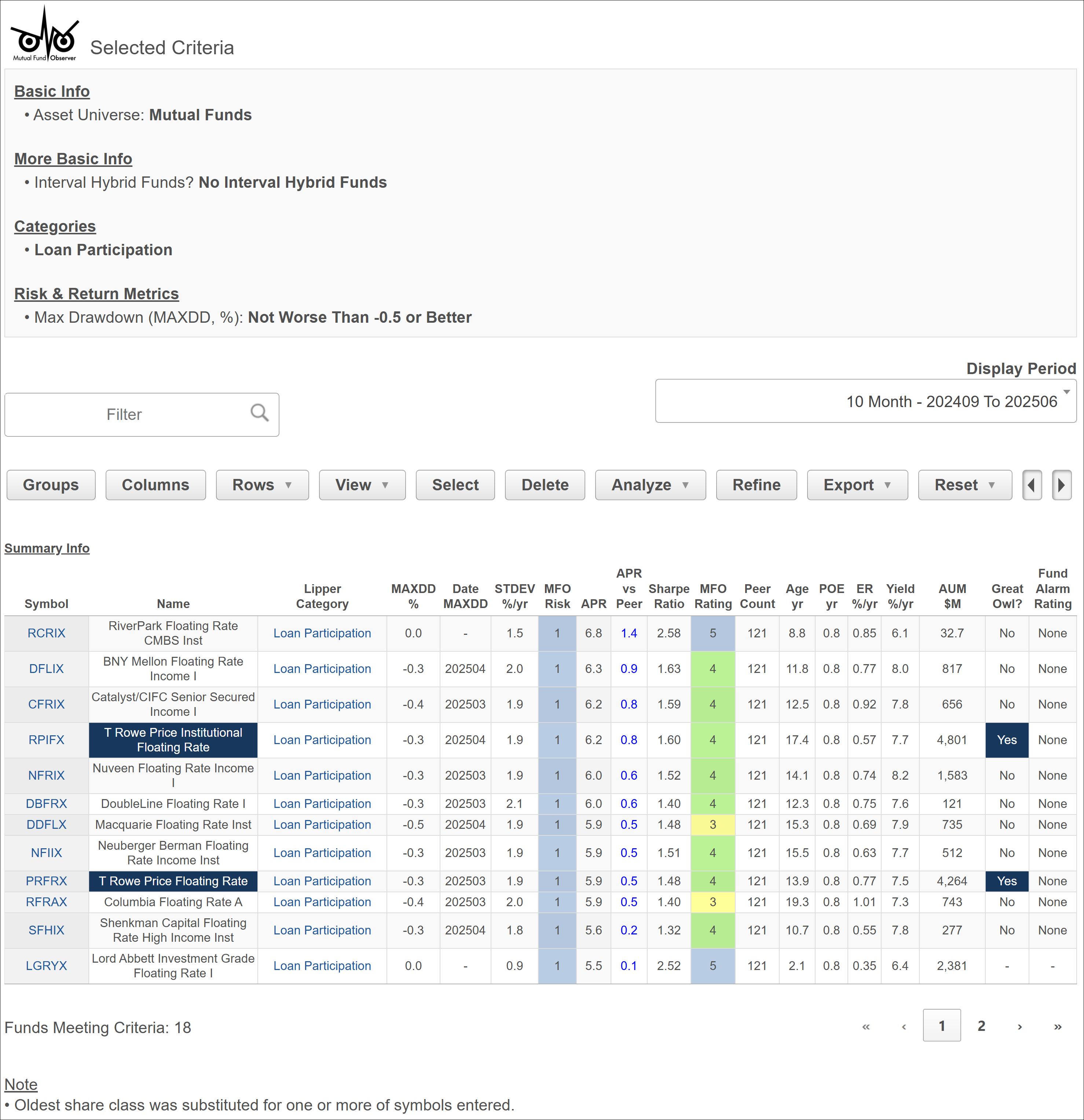This screenshot has height=1120, width=1084.
Task: Go to first page with double left chevron
Action: point(866,1027)
